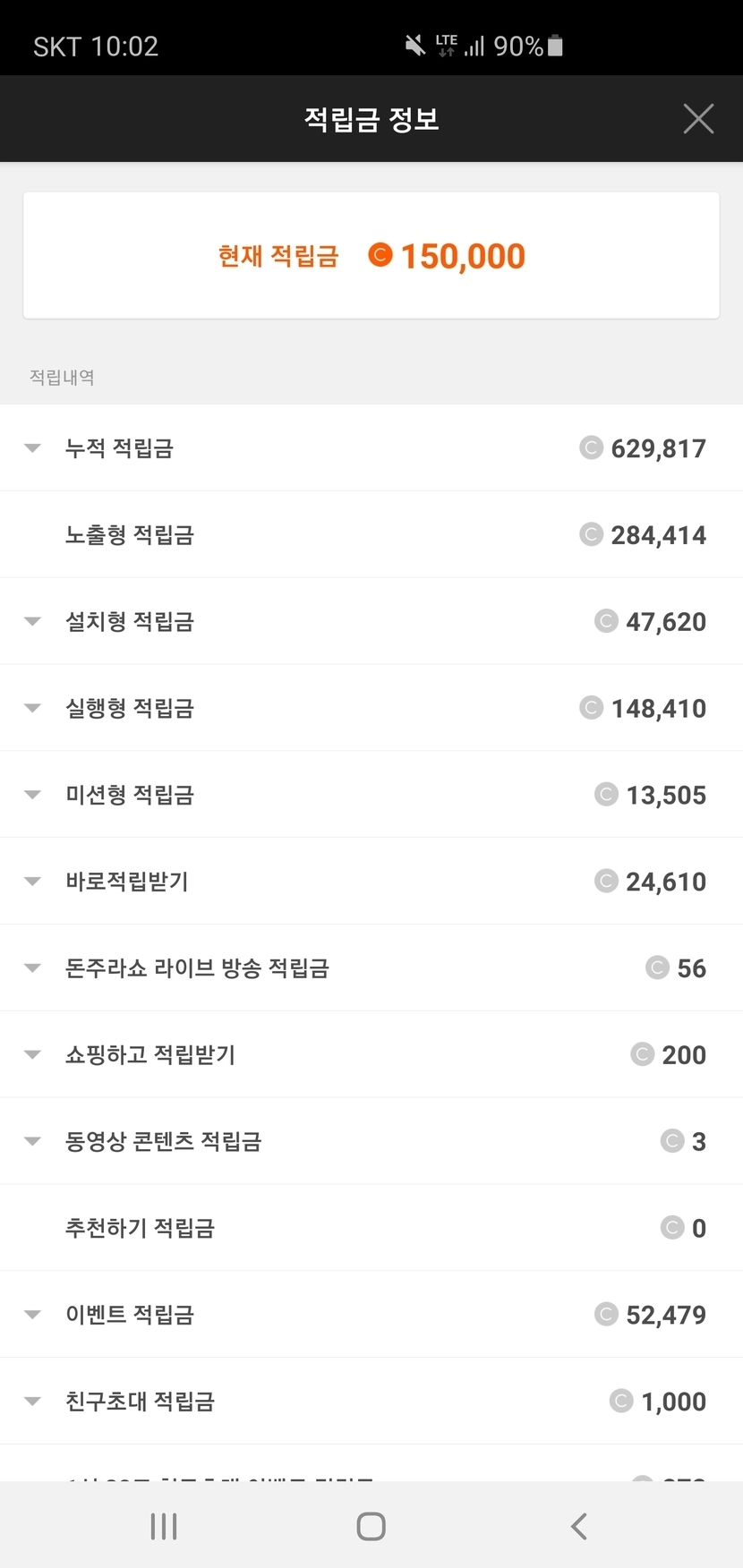743x1568 pixels.
Task: Expand 돈주라쇼 라이브 방송 적립금 arrow
Action: (33, 967)
